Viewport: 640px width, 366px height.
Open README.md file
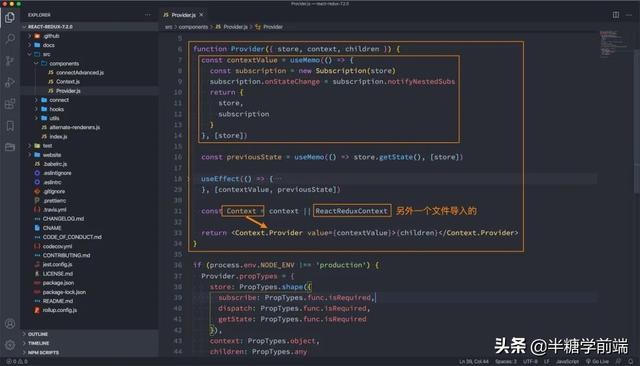[90, 301]
